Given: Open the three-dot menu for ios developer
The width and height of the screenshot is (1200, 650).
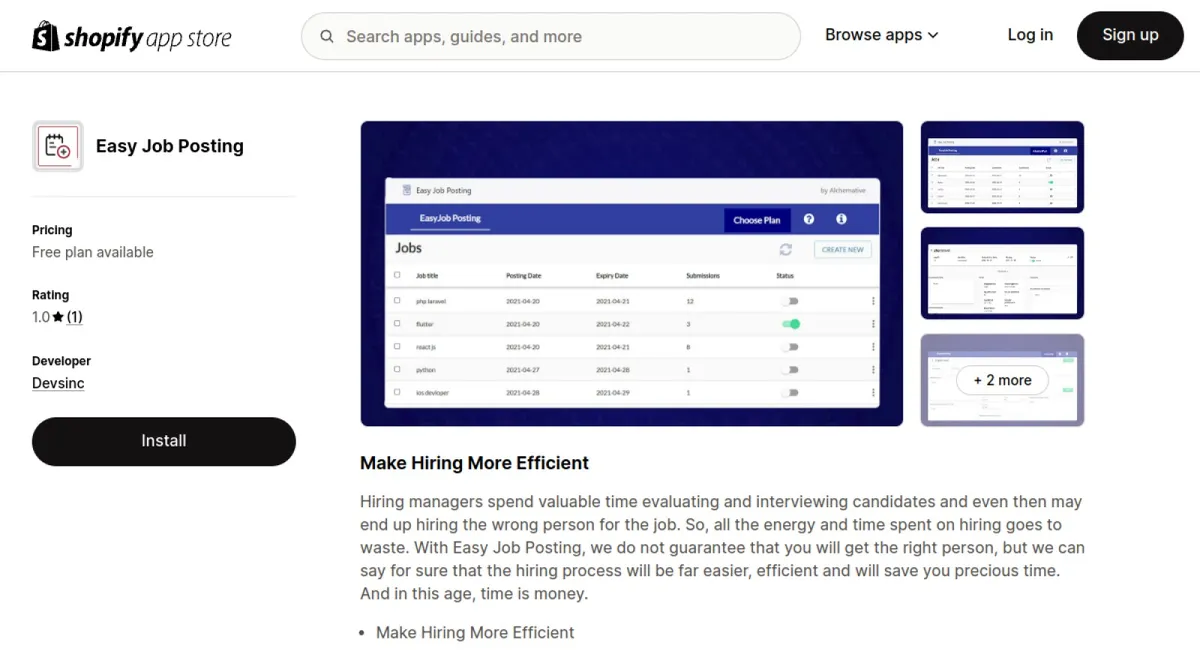Looking at the screenshot, I should point(873,393).
